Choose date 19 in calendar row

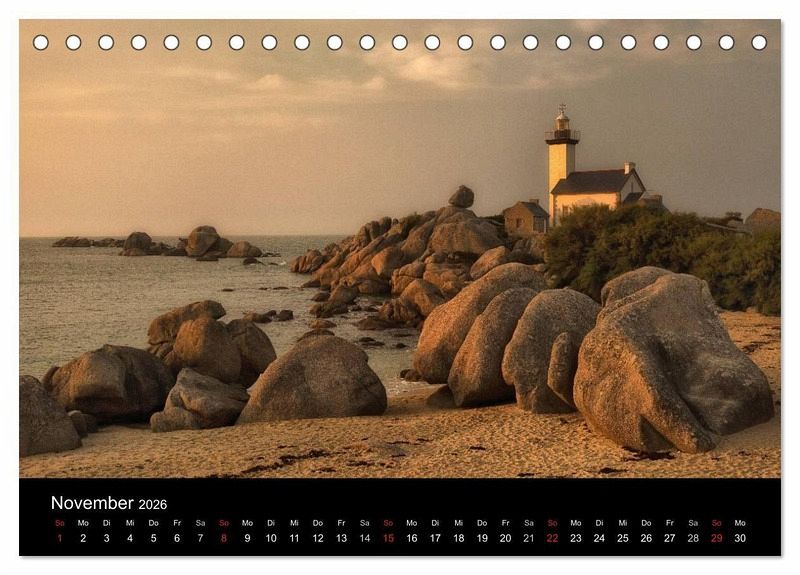[482, 538]
